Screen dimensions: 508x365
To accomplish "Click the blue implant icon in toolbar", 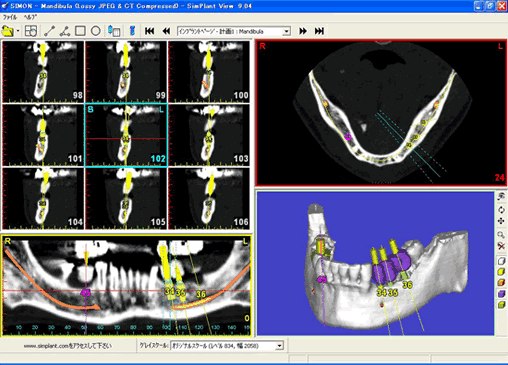I will tap(132, 31).
